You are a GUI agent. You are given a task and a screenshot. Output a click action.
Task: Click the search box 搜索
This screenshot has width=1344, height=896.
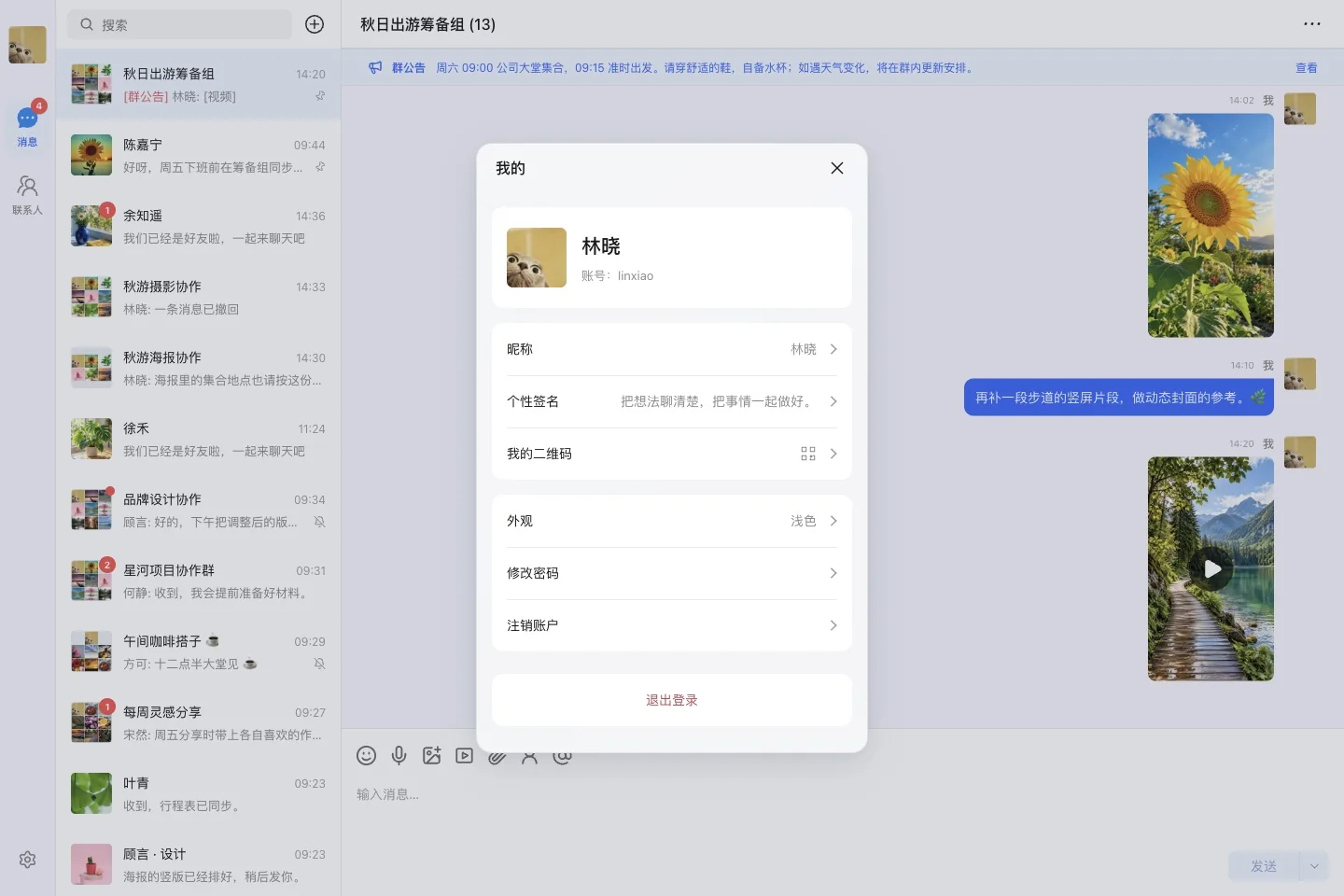click(x=179, y=24)
